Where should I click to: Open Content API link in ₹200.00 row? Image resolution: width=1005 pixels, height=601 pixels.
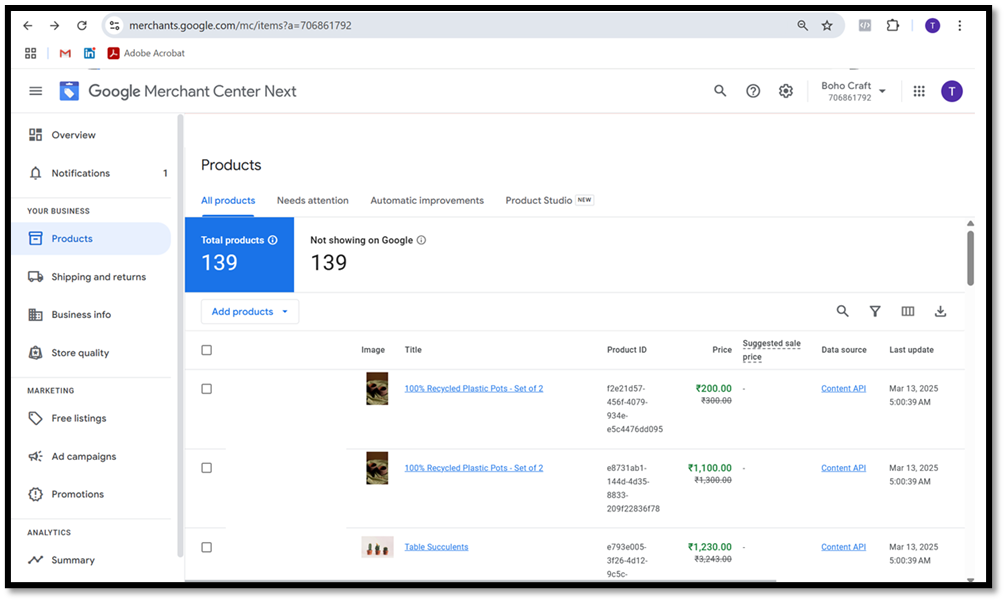coord(843,388)
